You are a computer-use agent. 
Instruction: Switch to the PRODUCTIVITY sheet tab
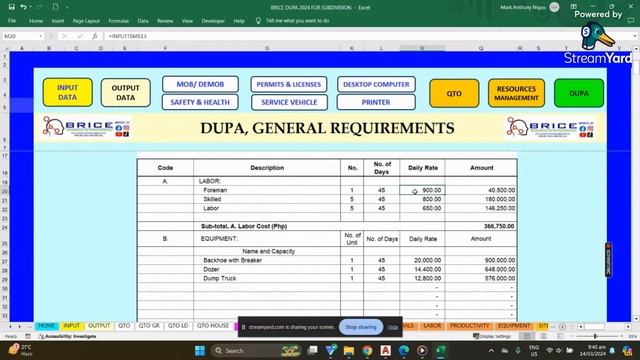pyautogui.click(x=469, y=326)
